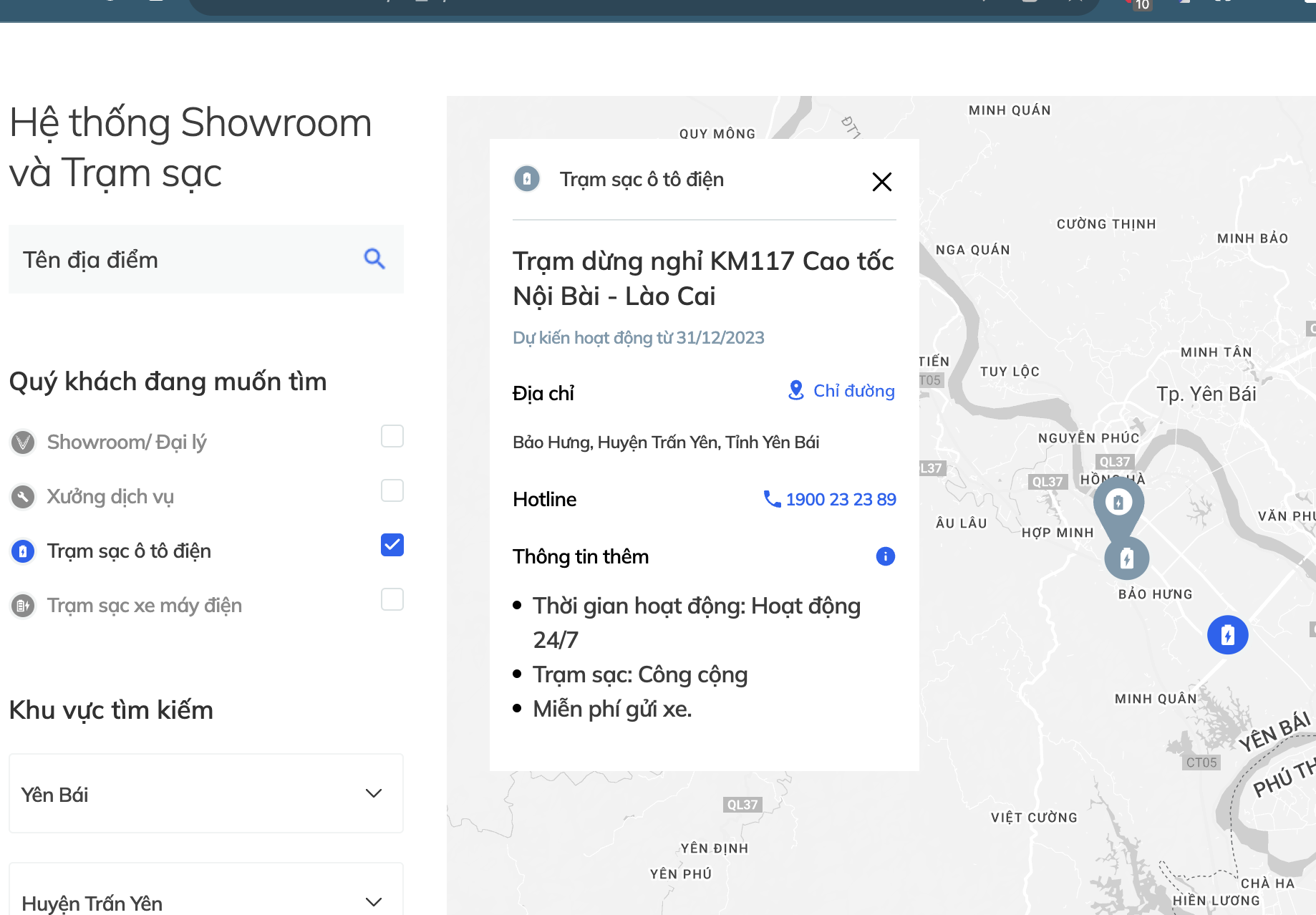Check the Xưởng dịch vụ checkbox
The image size is (1316, 915).
pyautogui.click(x=392, y=490)
